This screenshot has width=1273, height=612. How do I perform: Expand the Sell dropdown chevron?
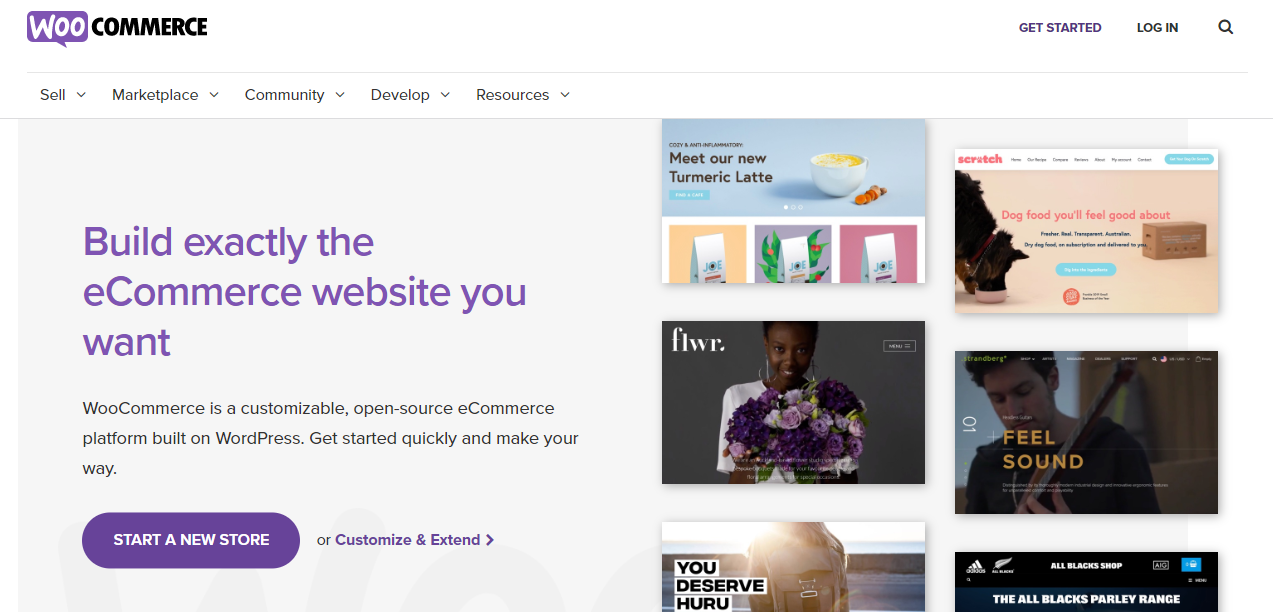81,95
